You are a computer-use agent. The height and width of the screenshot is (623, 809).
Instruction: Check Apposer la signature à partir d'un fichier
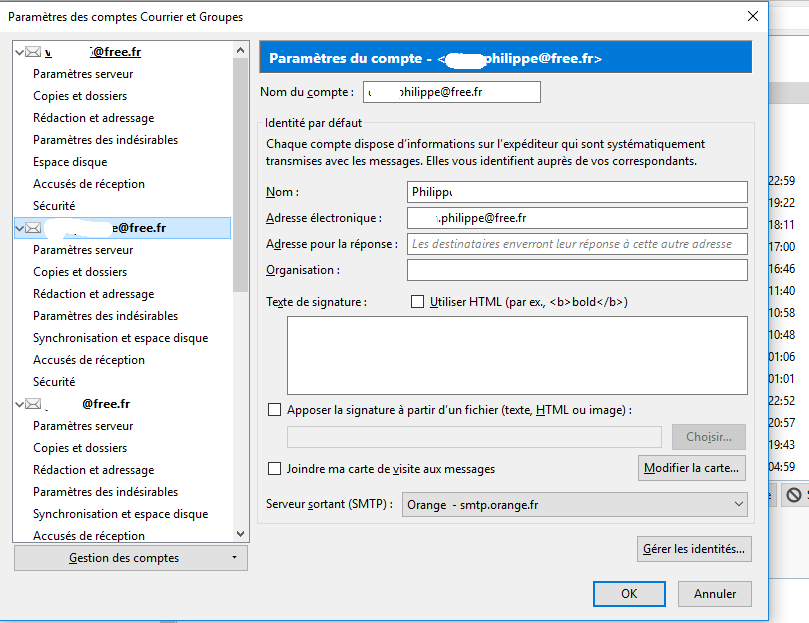pos(275,410)
